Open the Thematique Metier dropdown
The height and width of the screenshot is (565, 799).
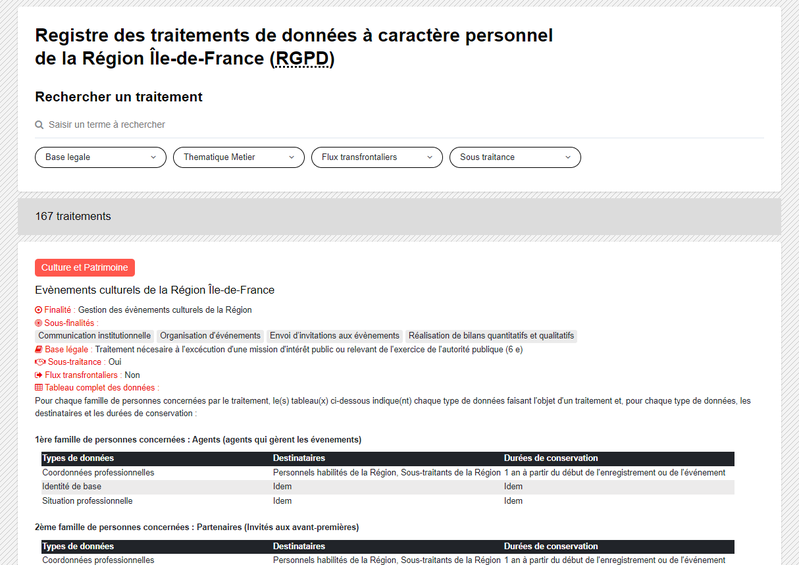click(x=238, y=157)
